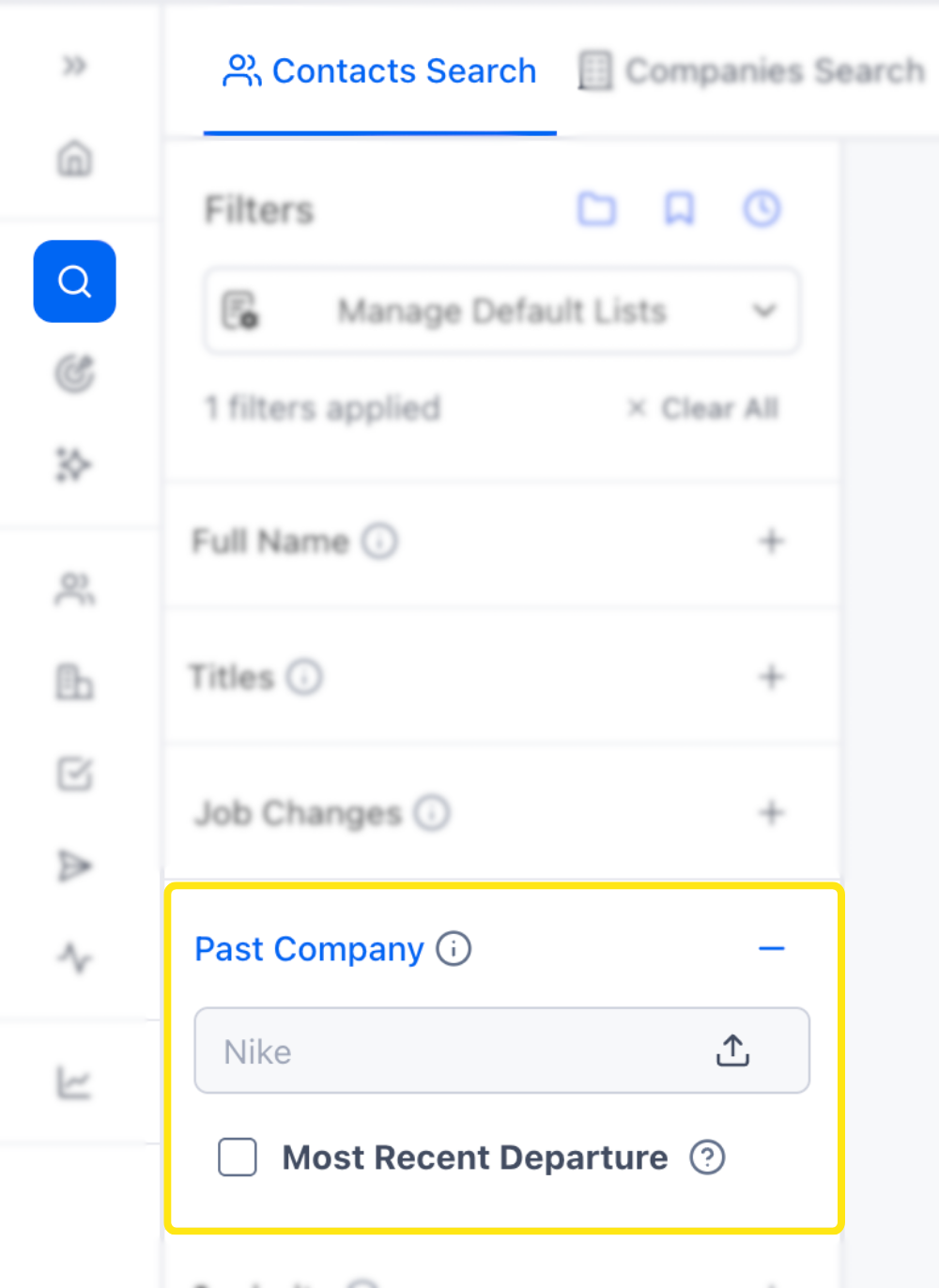Viewport: 939px width, 1288px height.
Task: Collapse the sidebar using the double-chevron arrows
Action: point(74,66)
